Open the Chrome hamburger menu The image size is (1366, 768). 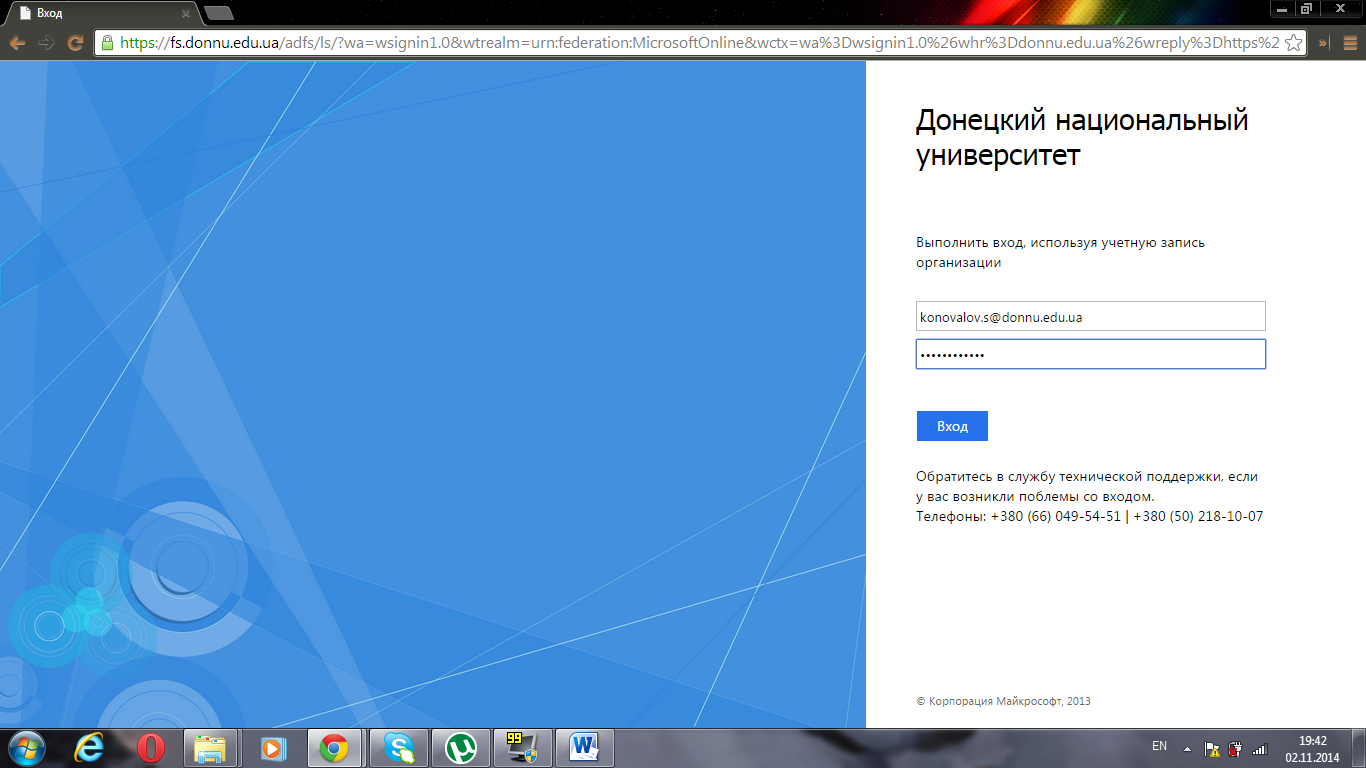tap(1348, 43)
